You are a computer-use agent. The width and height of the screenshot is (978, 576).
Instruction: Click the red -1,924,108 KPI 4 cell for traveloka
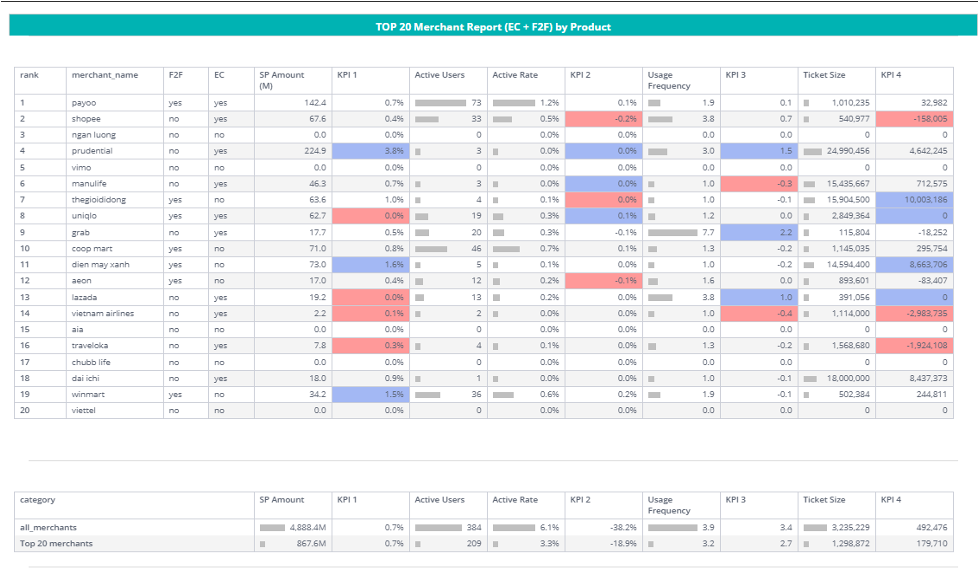point(914,346)
